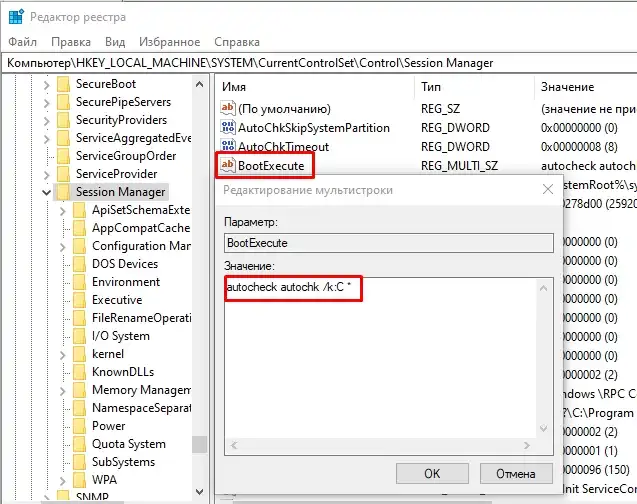The height and width of the screenshot is (504, 637).
Task: Select the Power folder icon
Action: pyautogui.click(x=79, y=426)
